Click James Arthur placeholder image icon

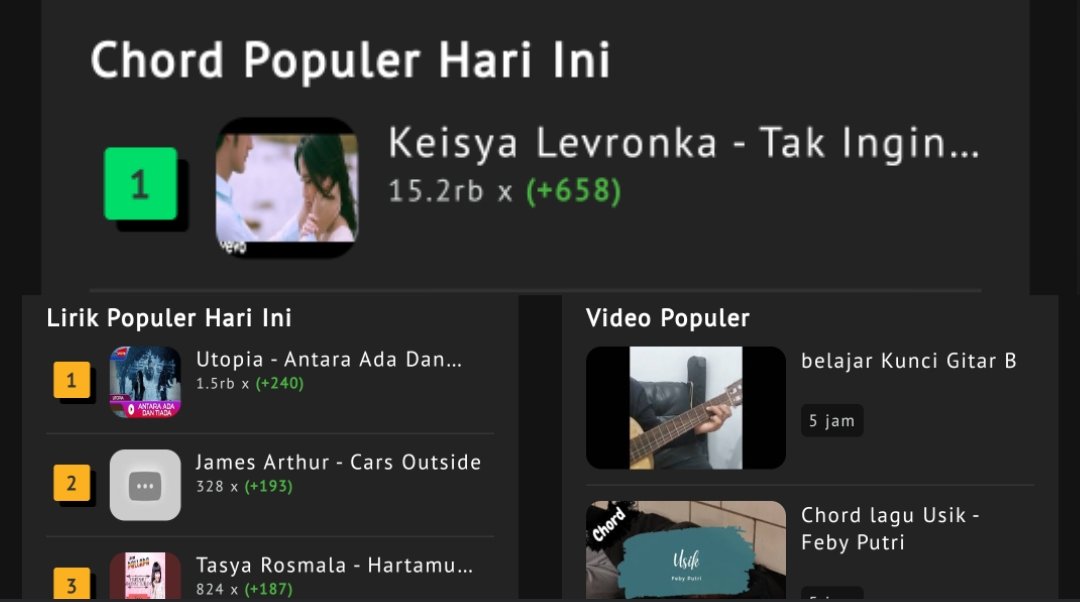point(145,485)
